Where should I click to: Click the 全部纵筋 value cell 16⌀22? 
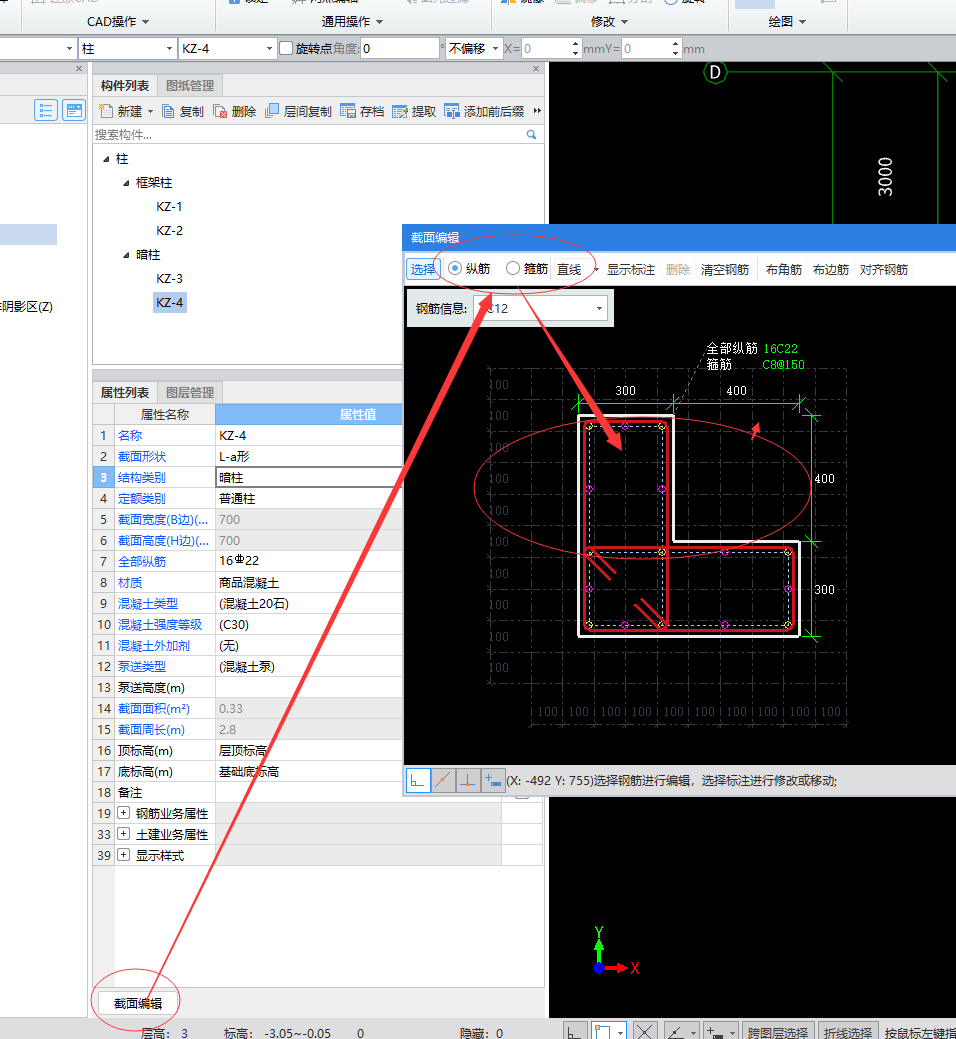pyautogui.click(x=309, y=561)
